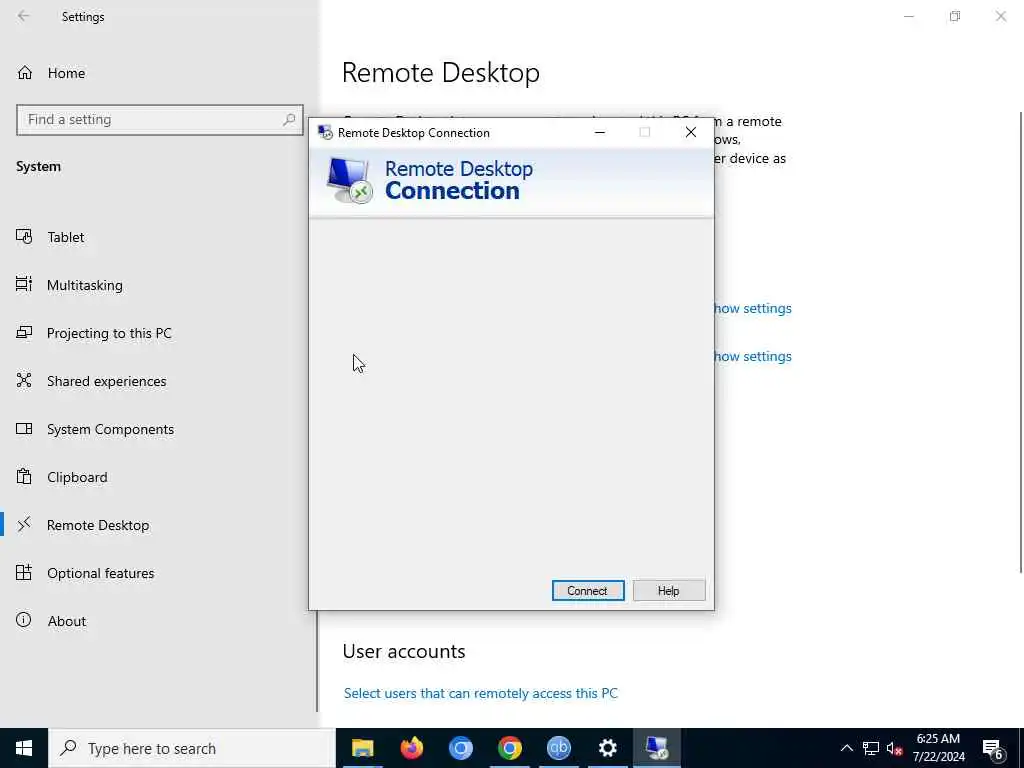Close the Remote Desktop Connection dialog
Viewport: 1024px width, 768px height.
pos(691,133)
